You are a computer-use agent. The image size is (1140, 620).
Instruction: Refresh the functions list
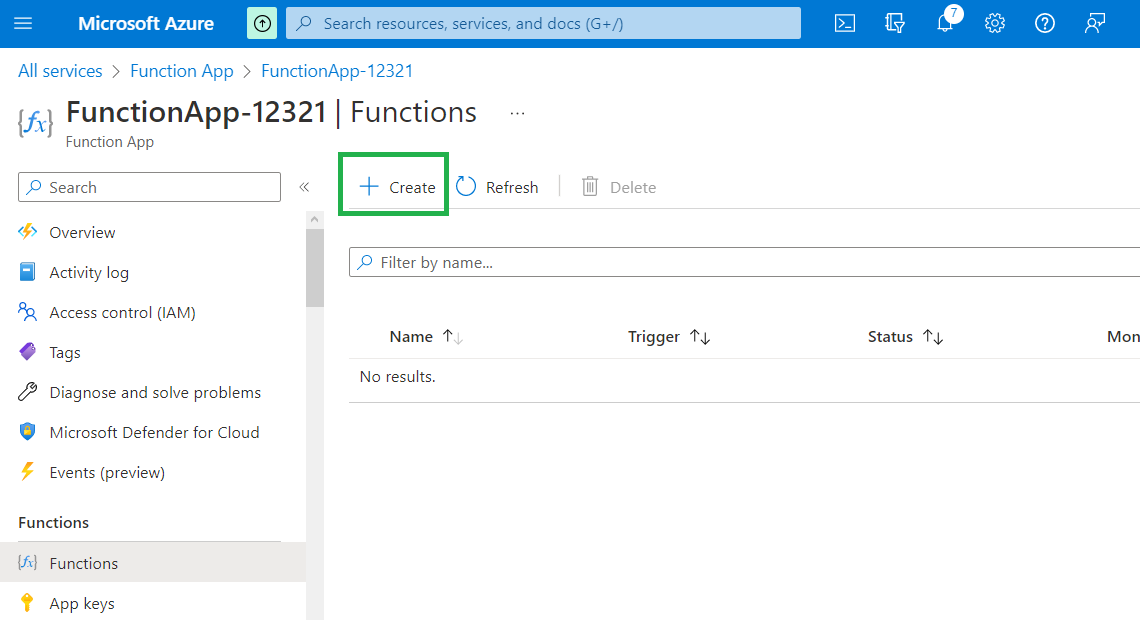coord(497,187)
